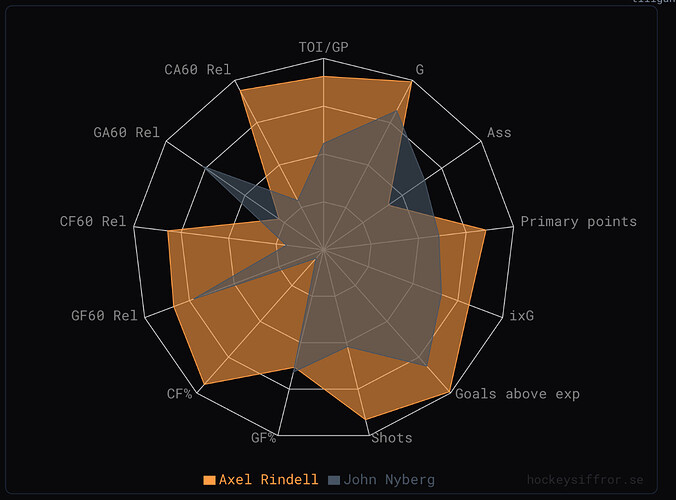Select the CF60 Rel axis label
This screenshot has height=500, width=676.
(x=93, y=222)
